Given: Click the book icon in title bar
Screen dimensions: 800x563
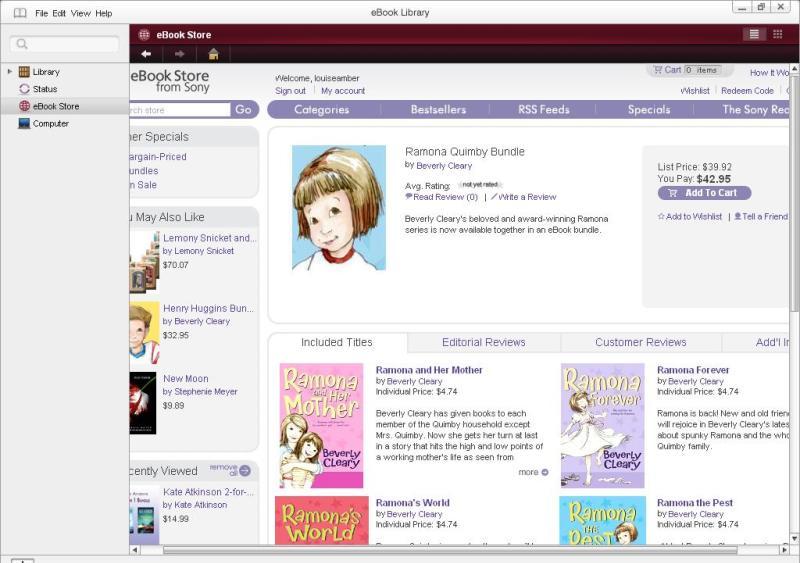Looking at the screenshot, I should click(20, 13).
